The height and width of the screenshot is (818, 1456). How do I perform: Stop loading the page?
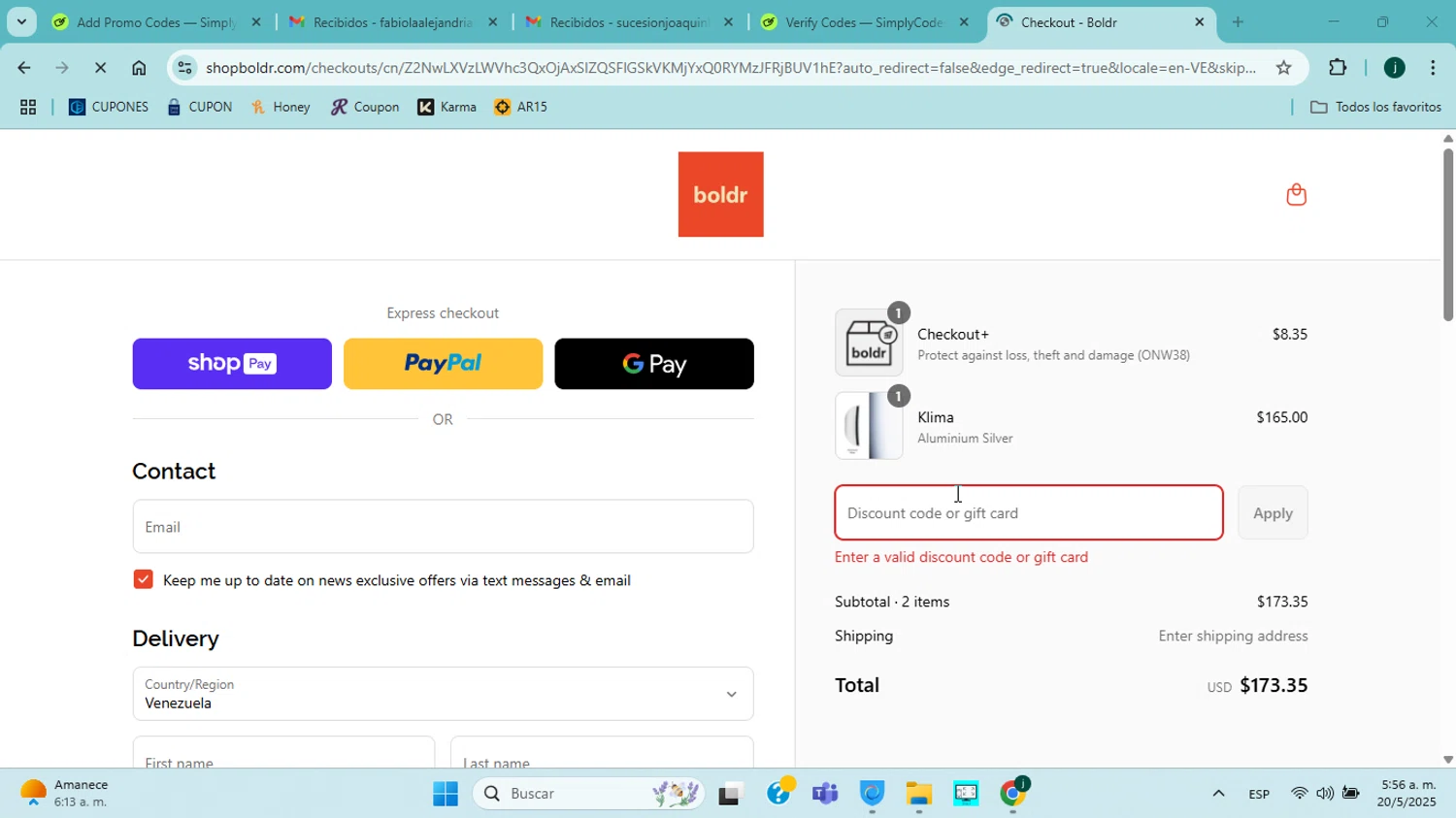[100, 68]
